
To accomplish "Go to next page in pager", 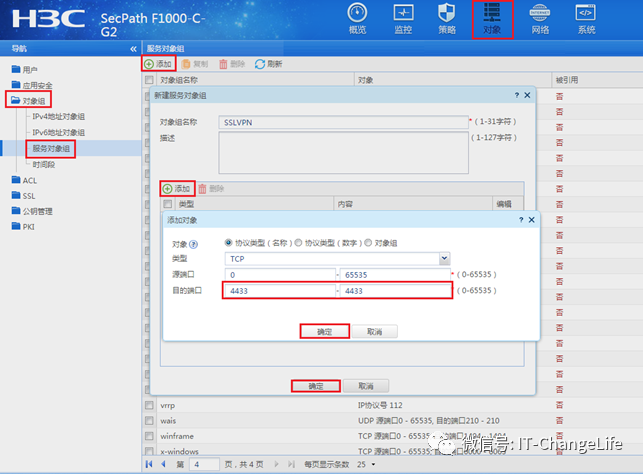I will point(276,464).
